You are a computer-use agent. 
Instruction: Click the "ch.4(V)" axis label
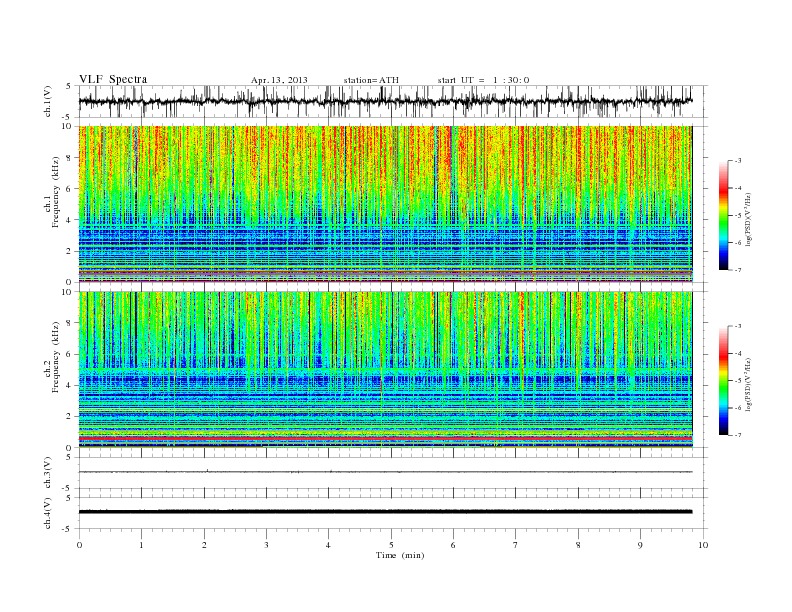(x=47, y=513)
